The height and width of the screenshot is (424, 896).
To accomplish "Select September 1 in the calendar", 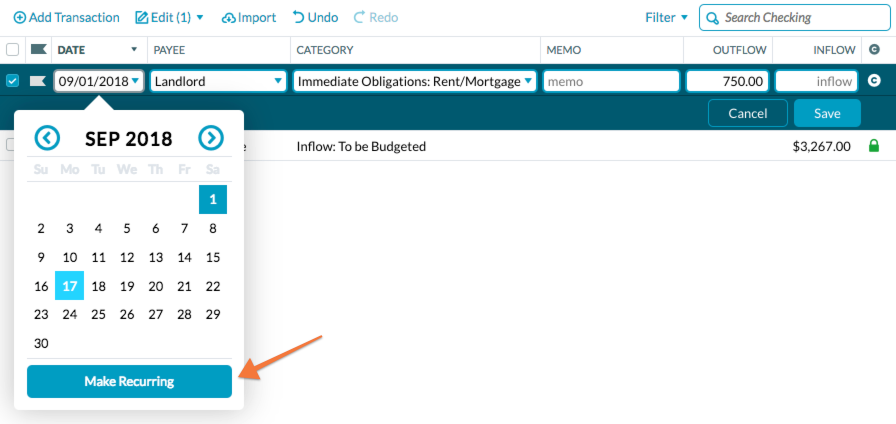I will 213,199.
